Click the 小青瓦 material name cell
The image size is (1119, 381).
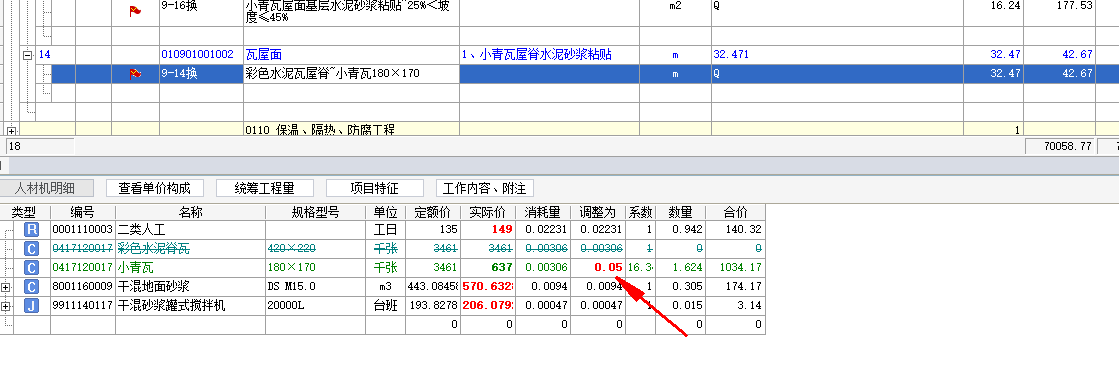click(x=191, y=268)
